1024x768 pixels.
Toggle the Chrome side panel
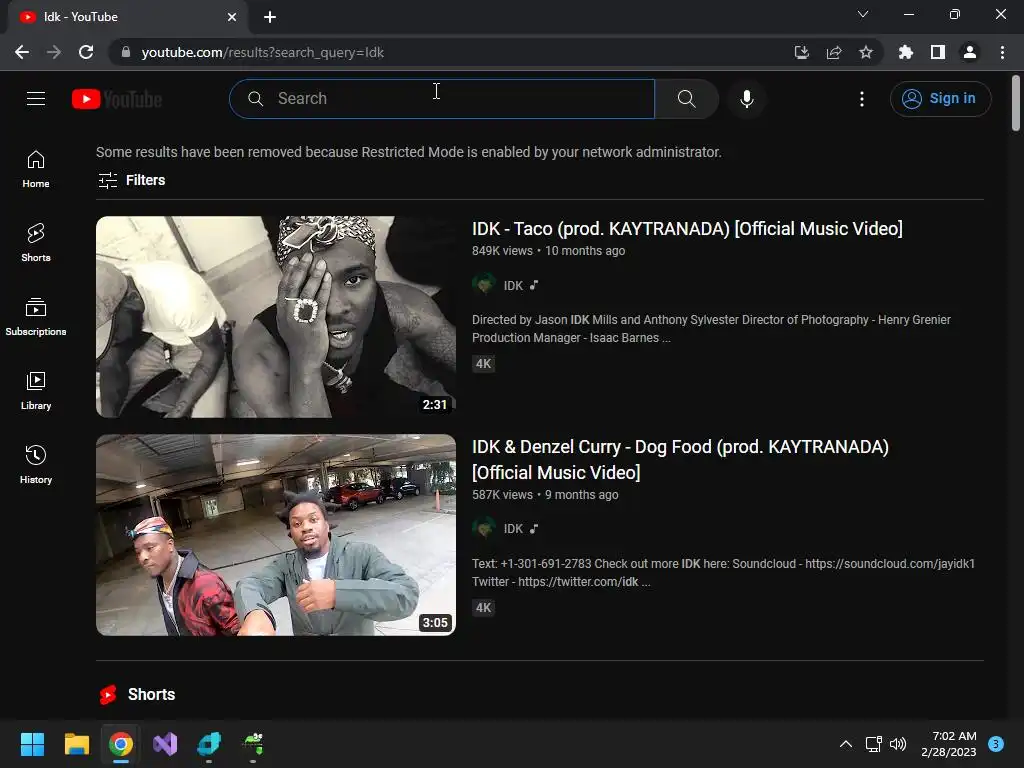point(938,52)
